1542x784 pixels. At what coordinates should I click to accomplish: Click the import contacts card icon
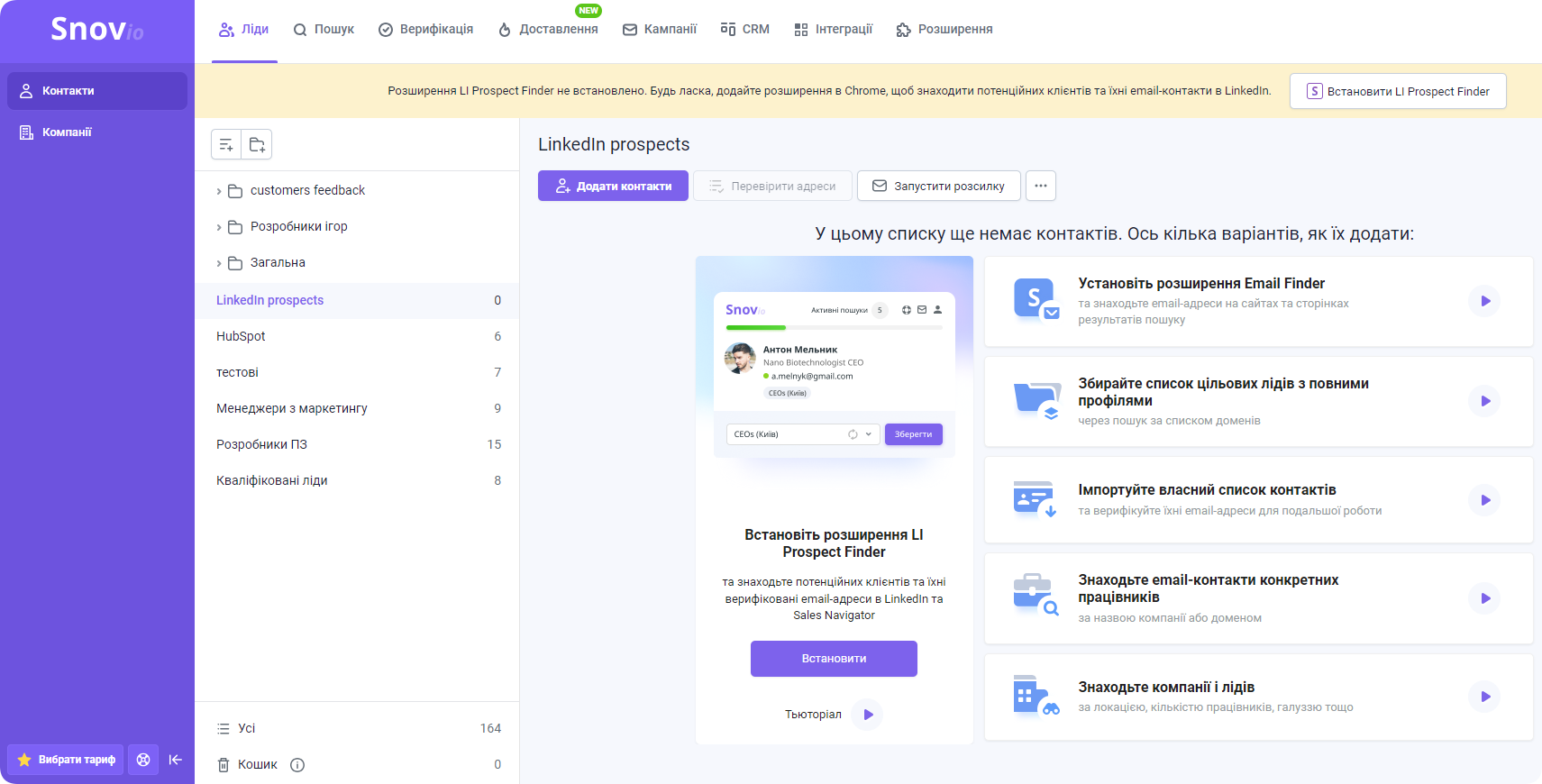(x=1036, y=499)
